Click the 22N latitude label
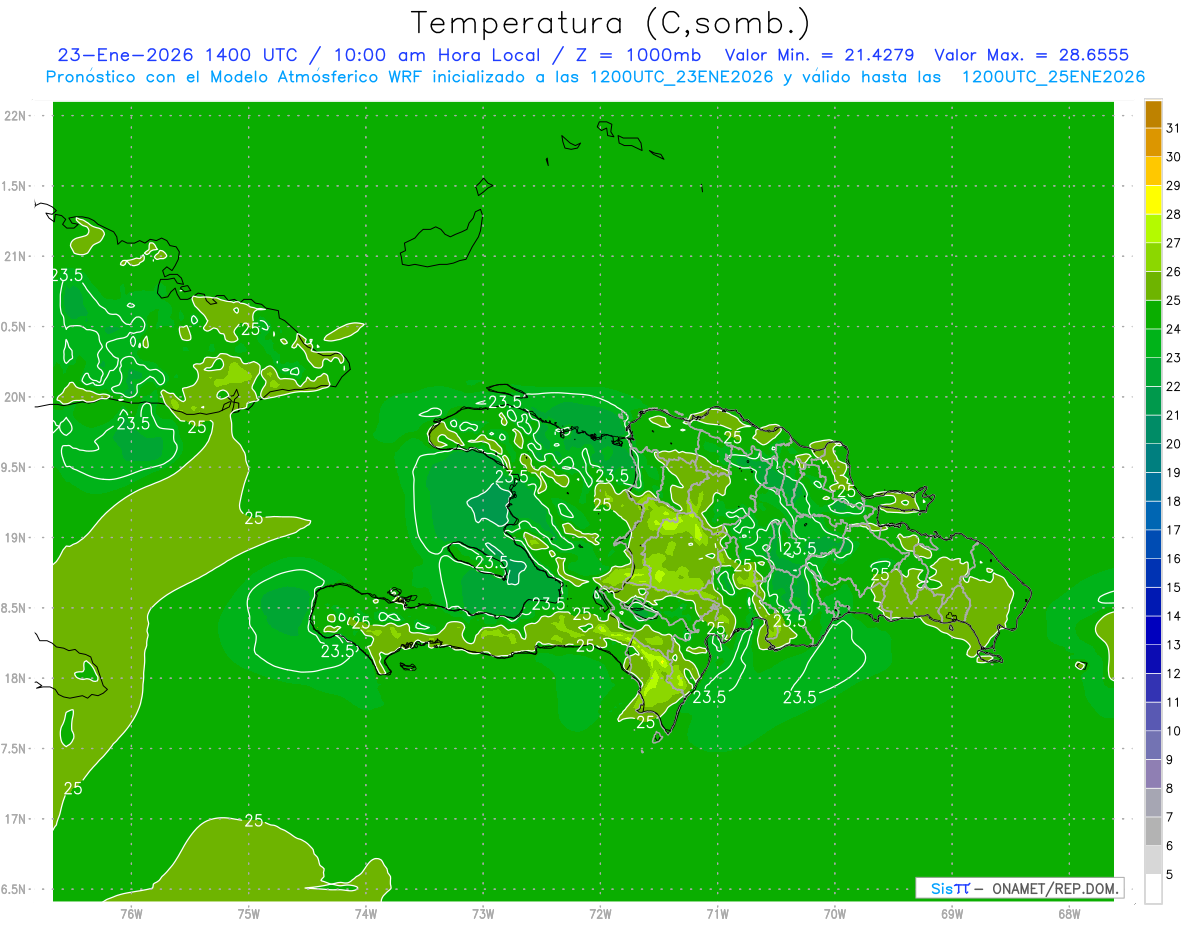Image resolution: width=1200 pixels, height=927 pixels. (x=16, y=116)
